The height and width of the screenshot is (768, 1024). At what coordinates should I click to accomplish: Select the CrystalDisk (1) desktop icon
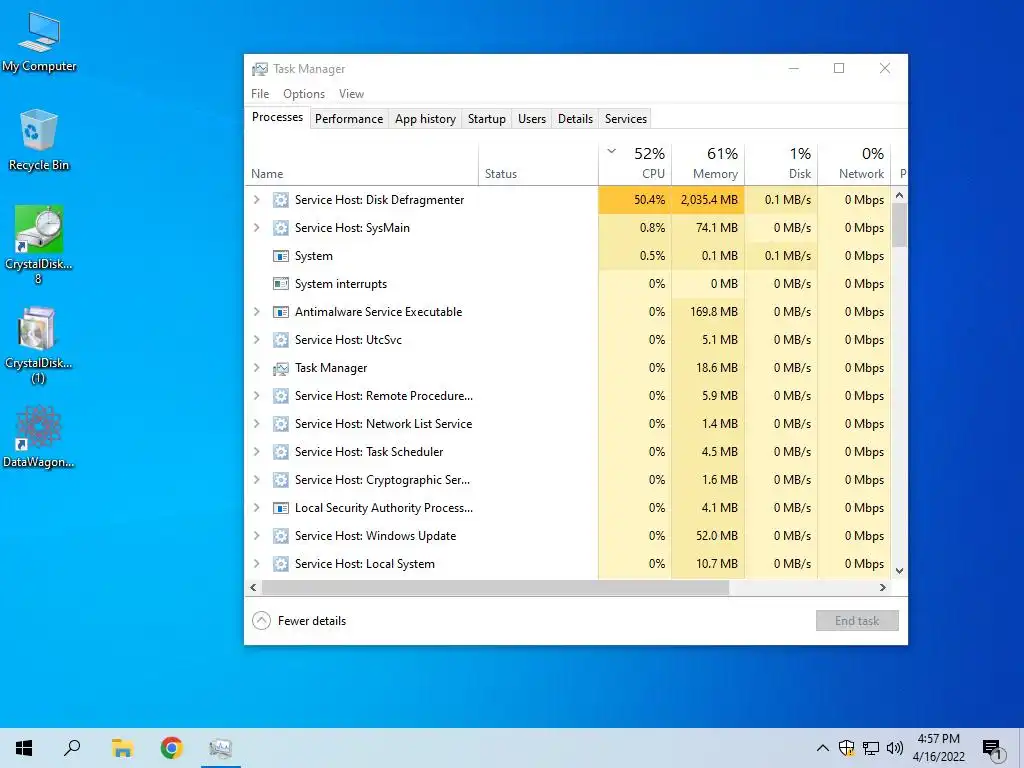pyautogui.click(x=39, y=345)
